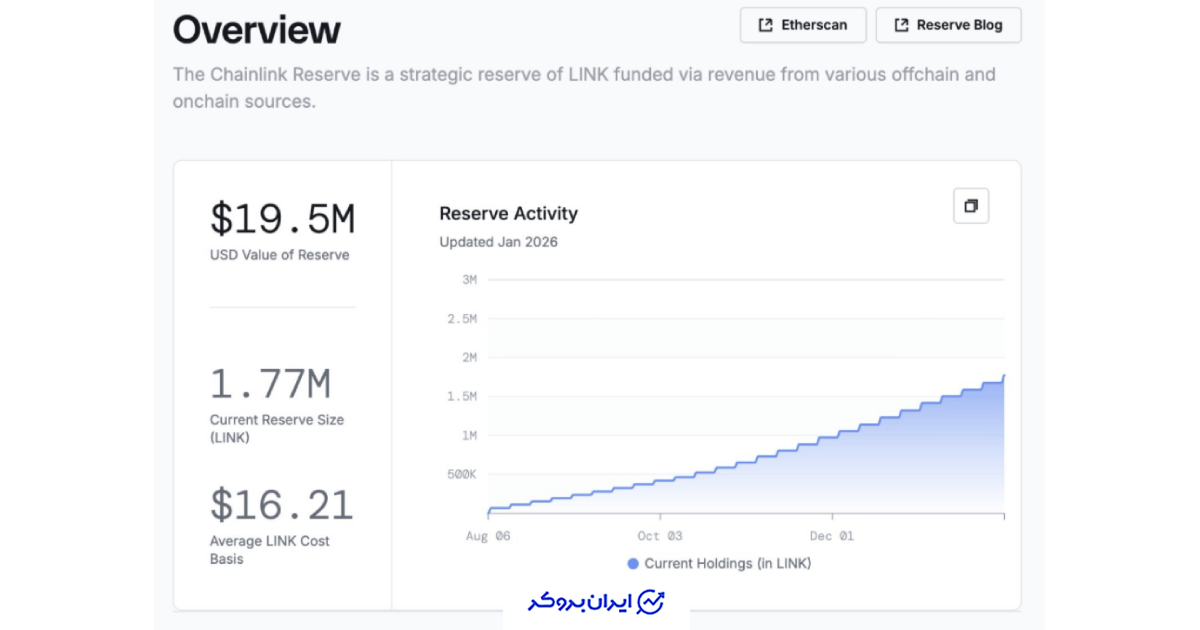The width and height of the screenshot is (1200, 630).
Task: Click the copy icon on Reserve Activity chart
Action: pyautogui.click(x=970, y=206)
